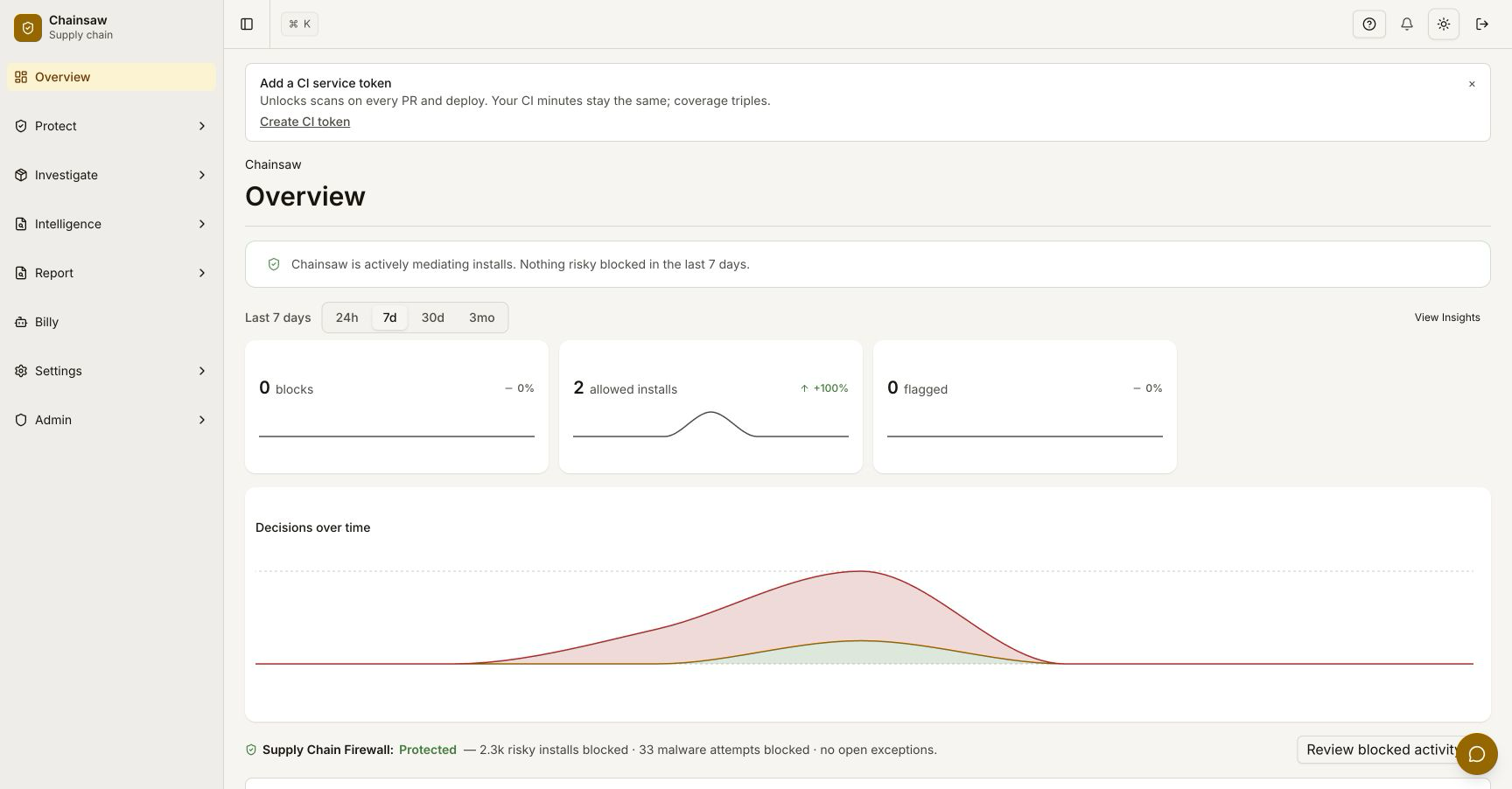Click the +100% change indicator
Viewport: 1512px width, 789px height.
pyautogui.click(x=824, y=388)
